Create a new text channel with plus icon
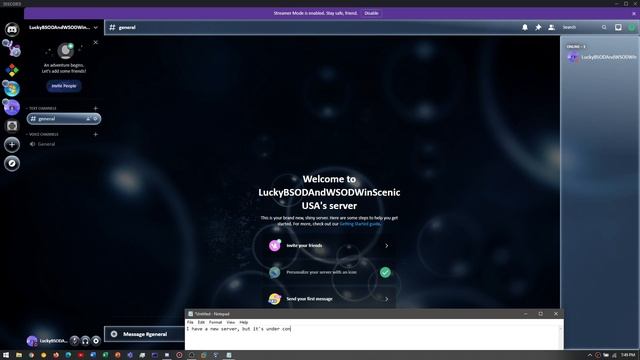This screenshot has height=360, width=640. (x=96, y=108)
